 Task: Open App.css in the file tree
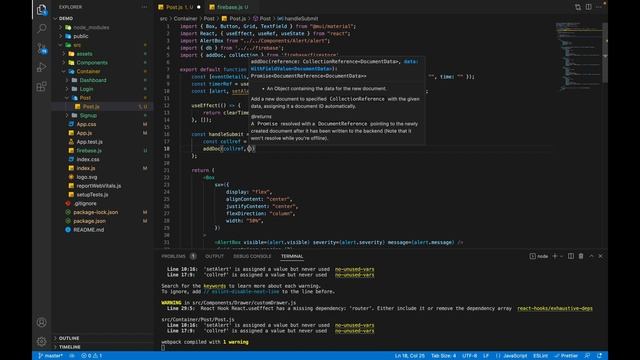(102, 124)
